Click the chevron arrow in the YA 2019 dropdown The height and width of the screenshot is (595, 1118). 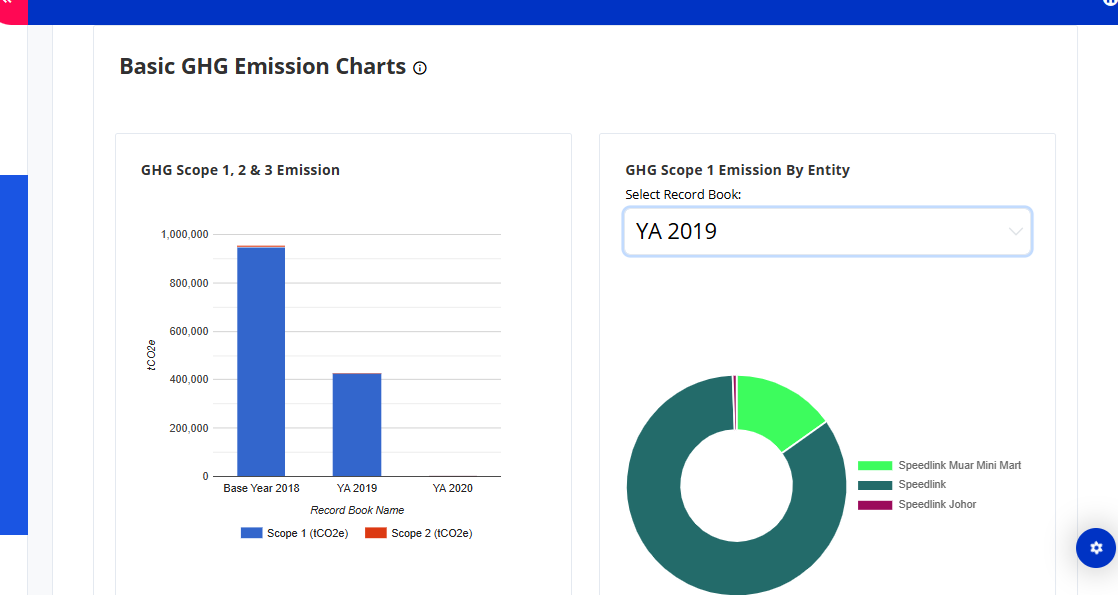click(x=1016, y=232)
